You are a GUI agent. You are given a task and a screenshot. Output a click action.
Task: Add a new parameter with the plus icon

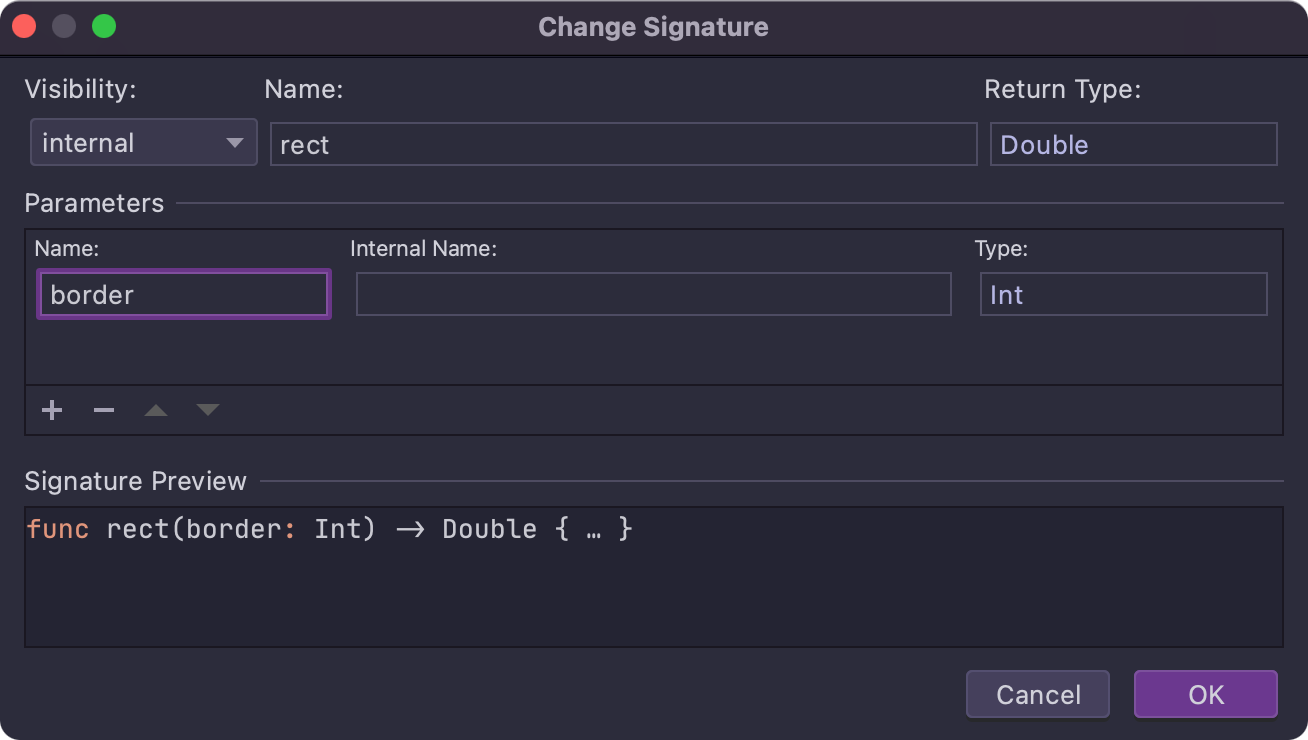click(51, 410)
